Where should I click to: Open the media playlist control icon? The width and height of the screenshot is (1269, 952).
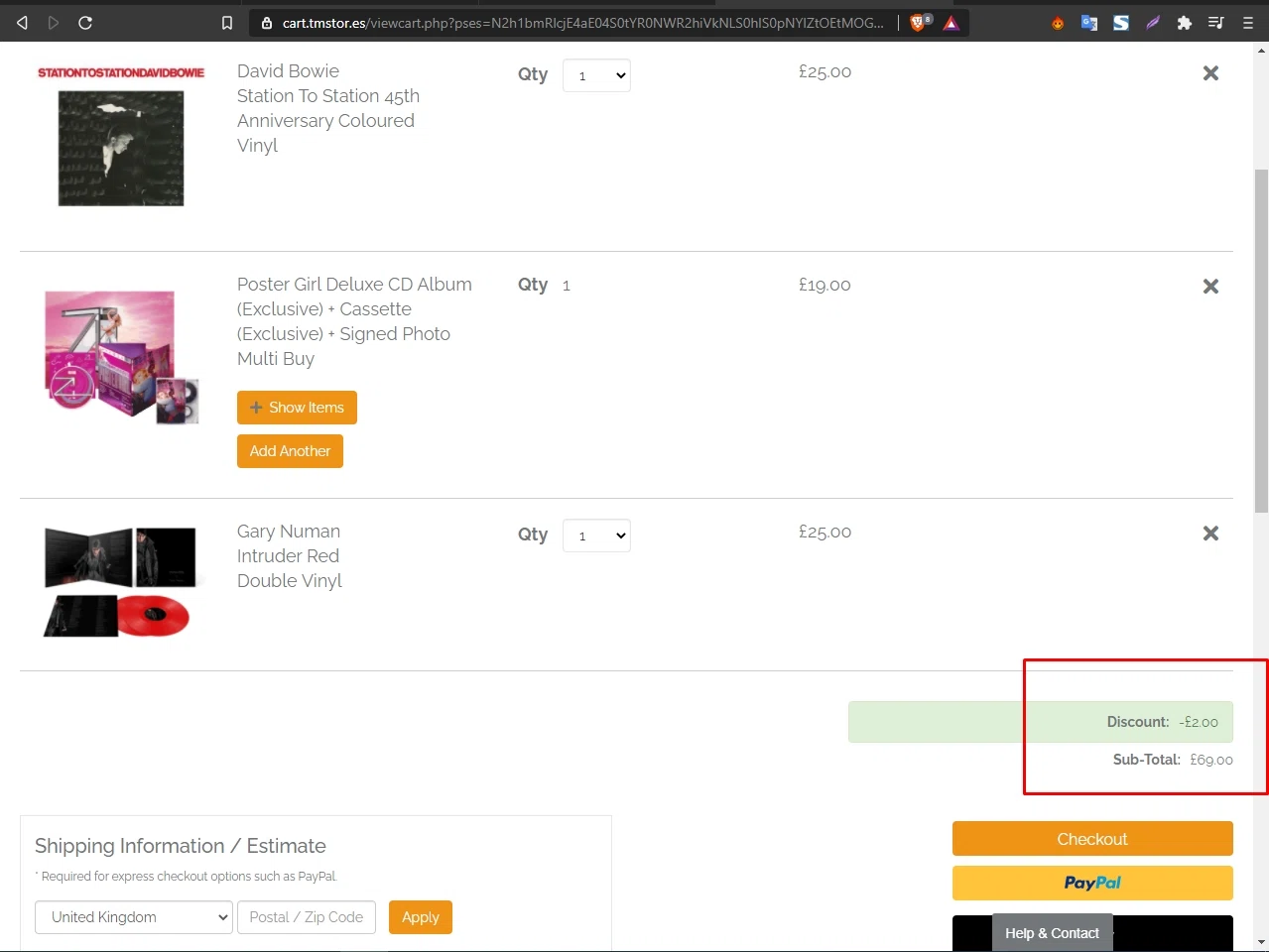(1215, 23)
